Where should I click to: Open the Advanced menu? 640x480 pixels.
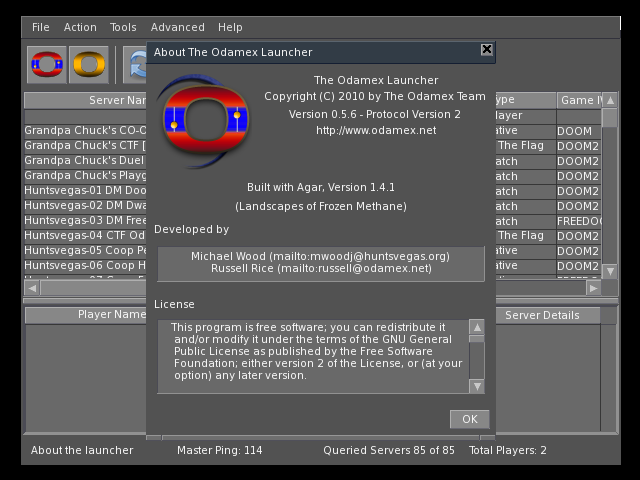point(177,27)
